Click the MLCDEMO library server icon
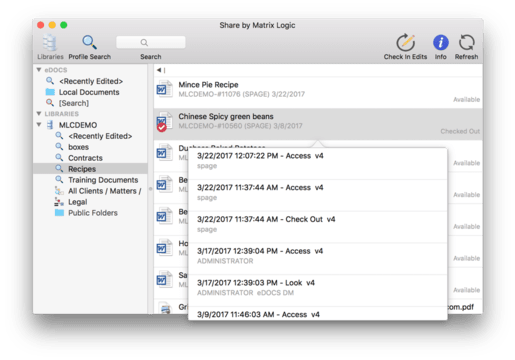Screen dimensions: 515x360 (50, 125)
